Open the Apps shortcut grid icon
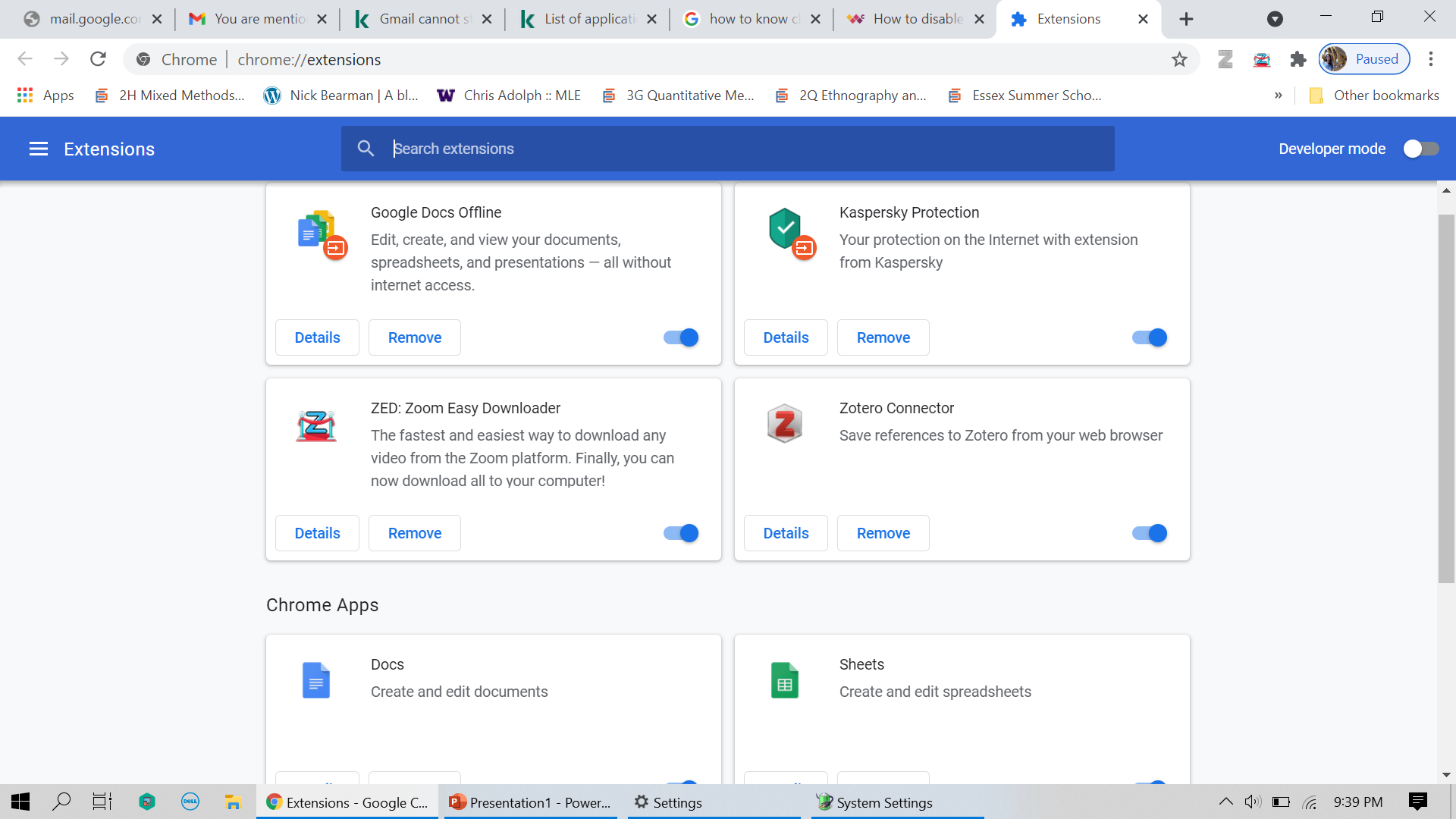Image resolution: width=1456 pixels, height=819 pixels. point(25,96)
